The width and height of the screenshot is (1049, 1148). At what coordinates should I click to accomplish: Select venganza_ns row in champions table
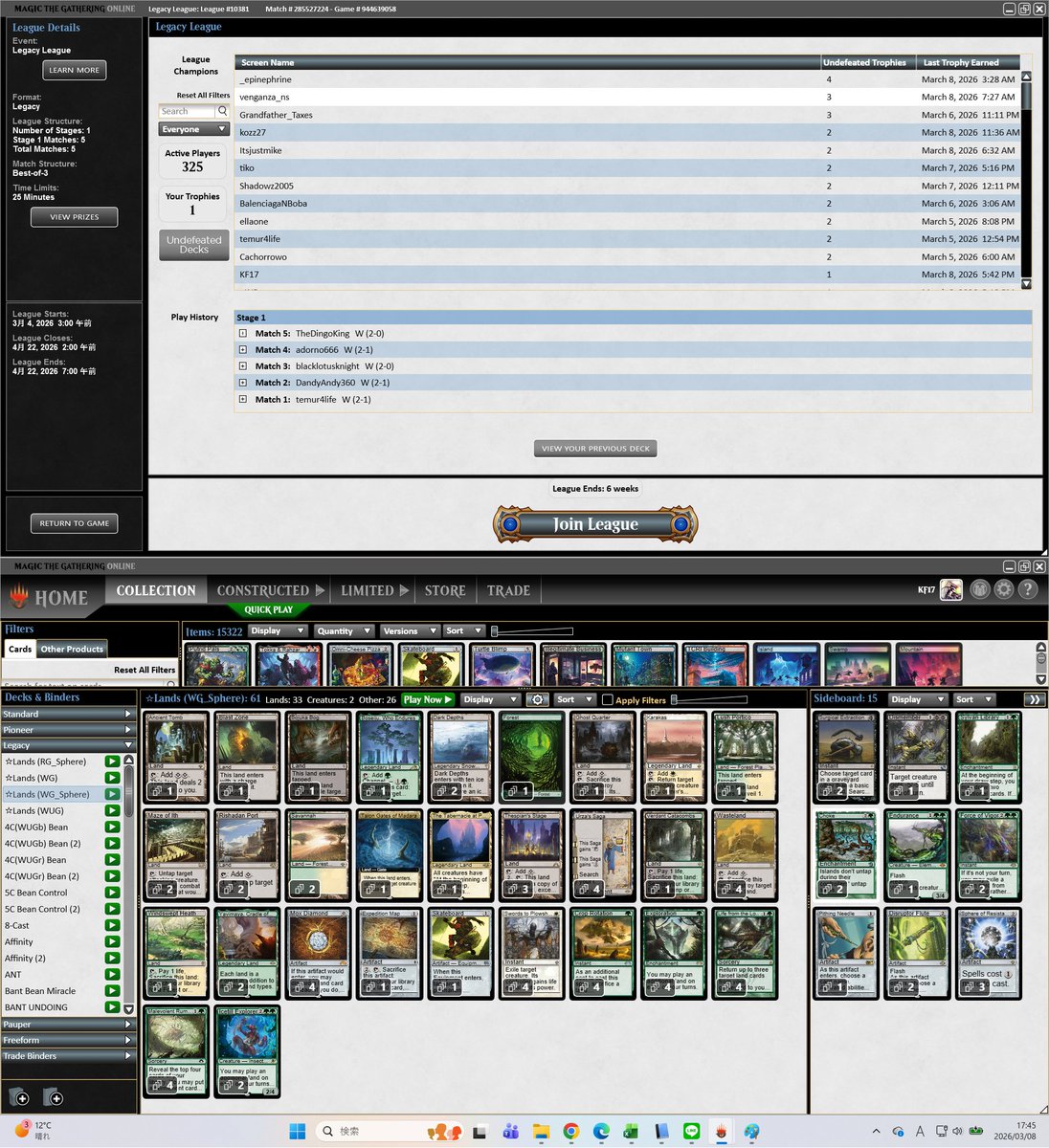[627, 97]
